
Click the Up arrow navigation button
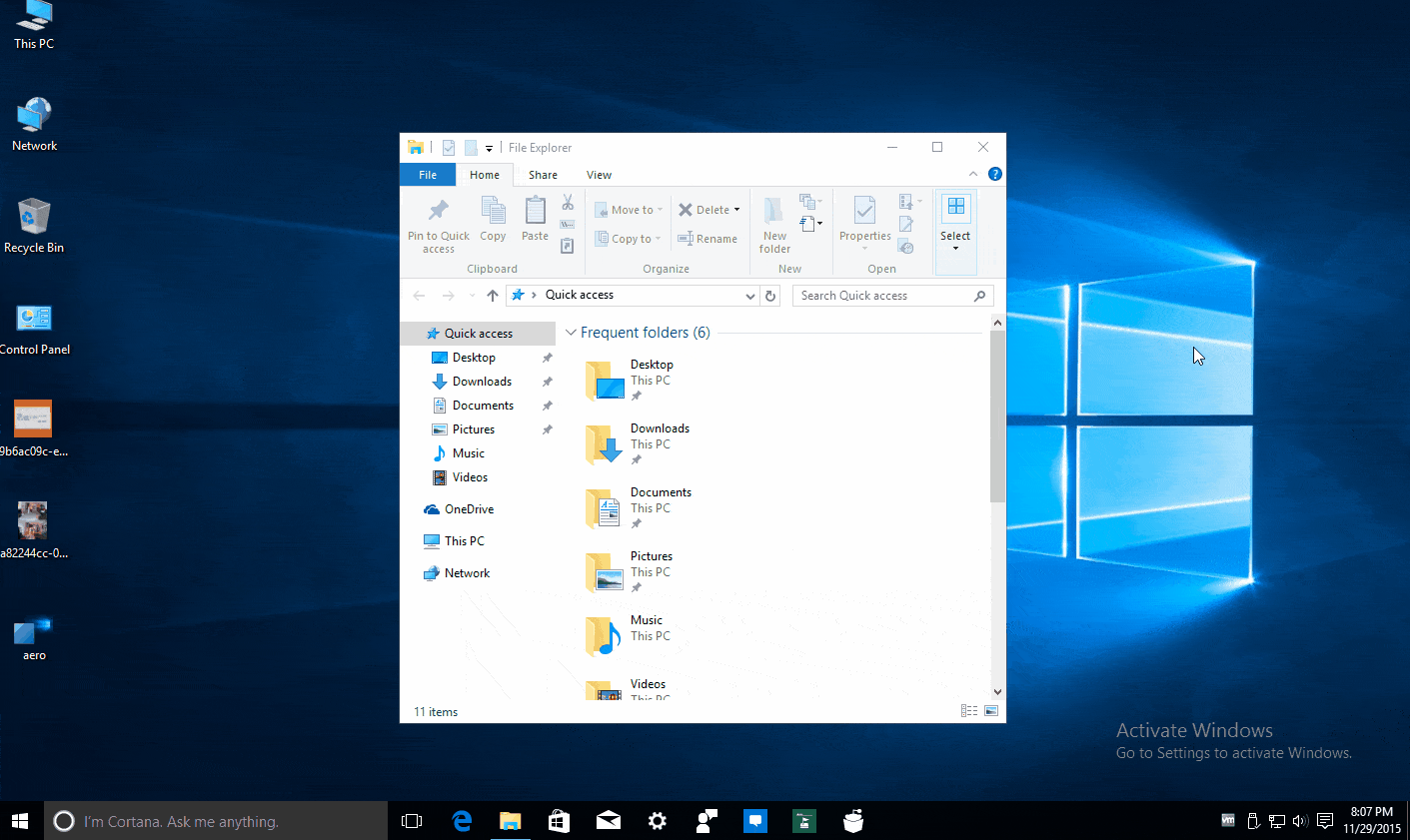[x=493, y=296]
